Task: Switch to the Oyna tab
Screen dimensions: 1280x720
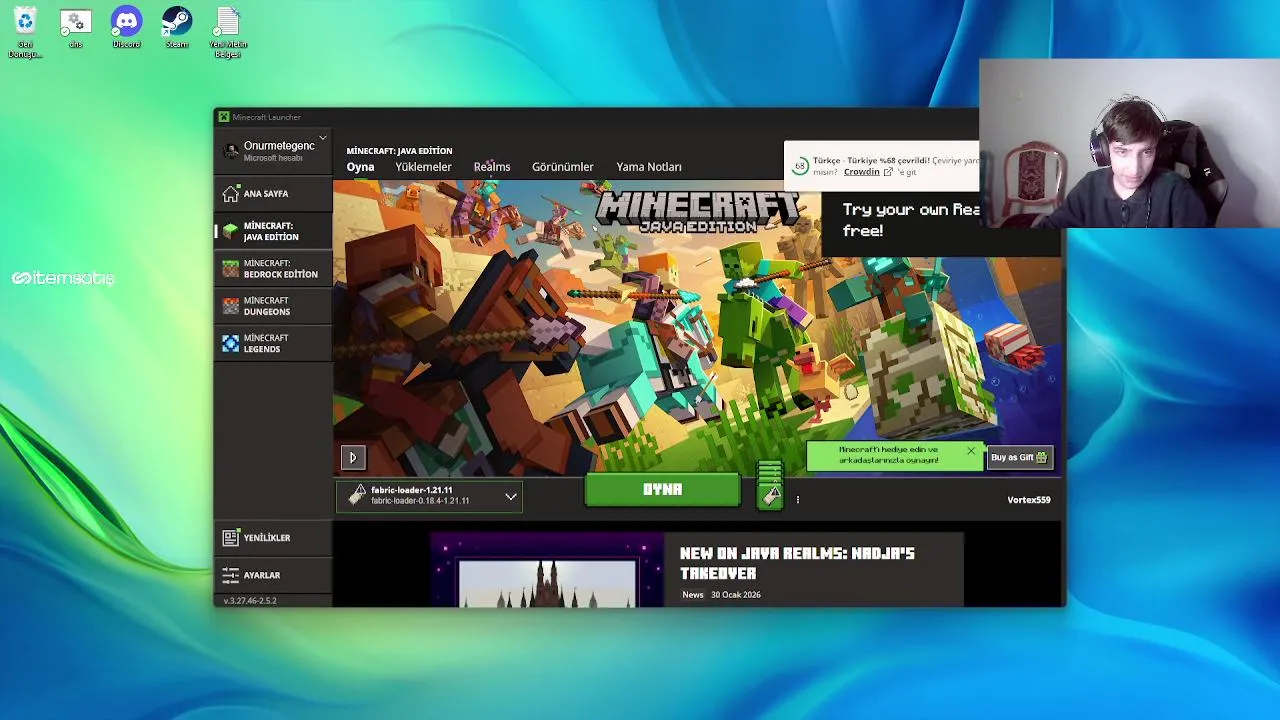Action: pos(360,167)
